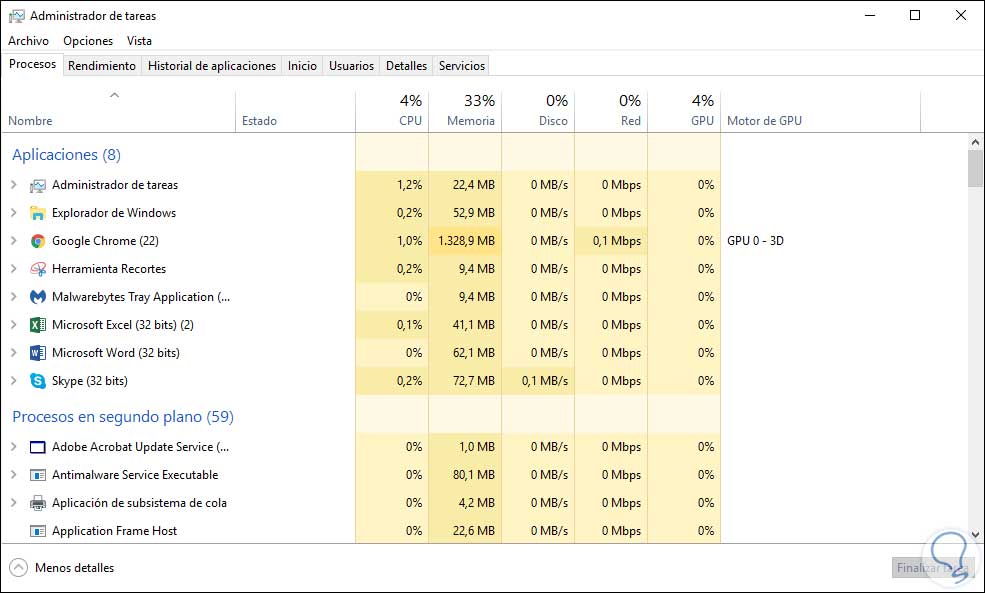This screenshot has height=593, width=985.
Task: Click the Malwarebytes Tray Application icon
Action: point(38,297)
